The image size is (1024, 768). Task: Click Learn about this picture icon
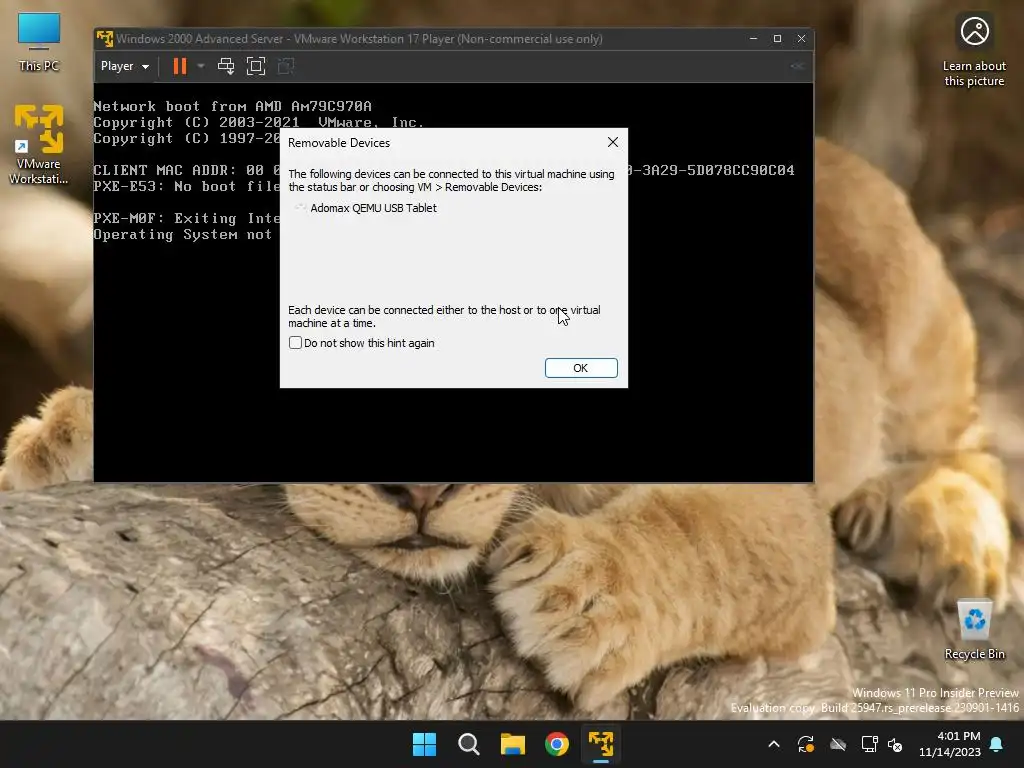[974, 51]
